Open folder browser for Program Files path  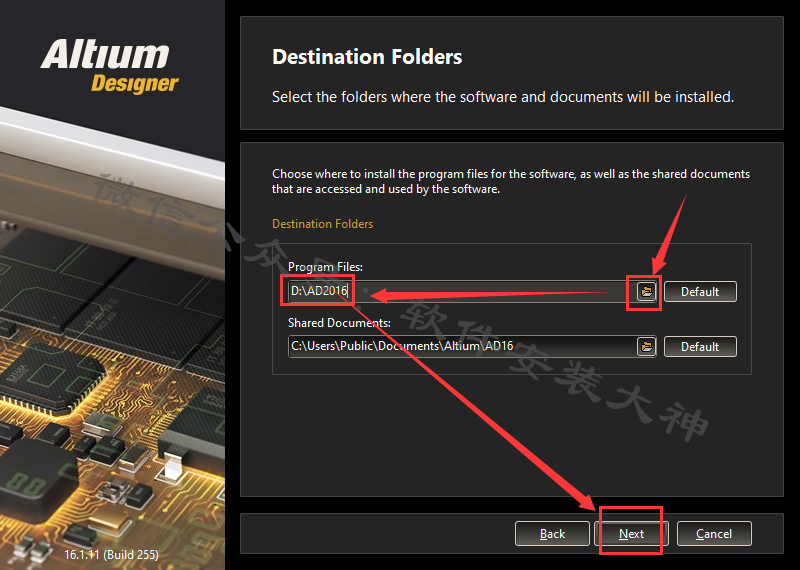point(646,291)
